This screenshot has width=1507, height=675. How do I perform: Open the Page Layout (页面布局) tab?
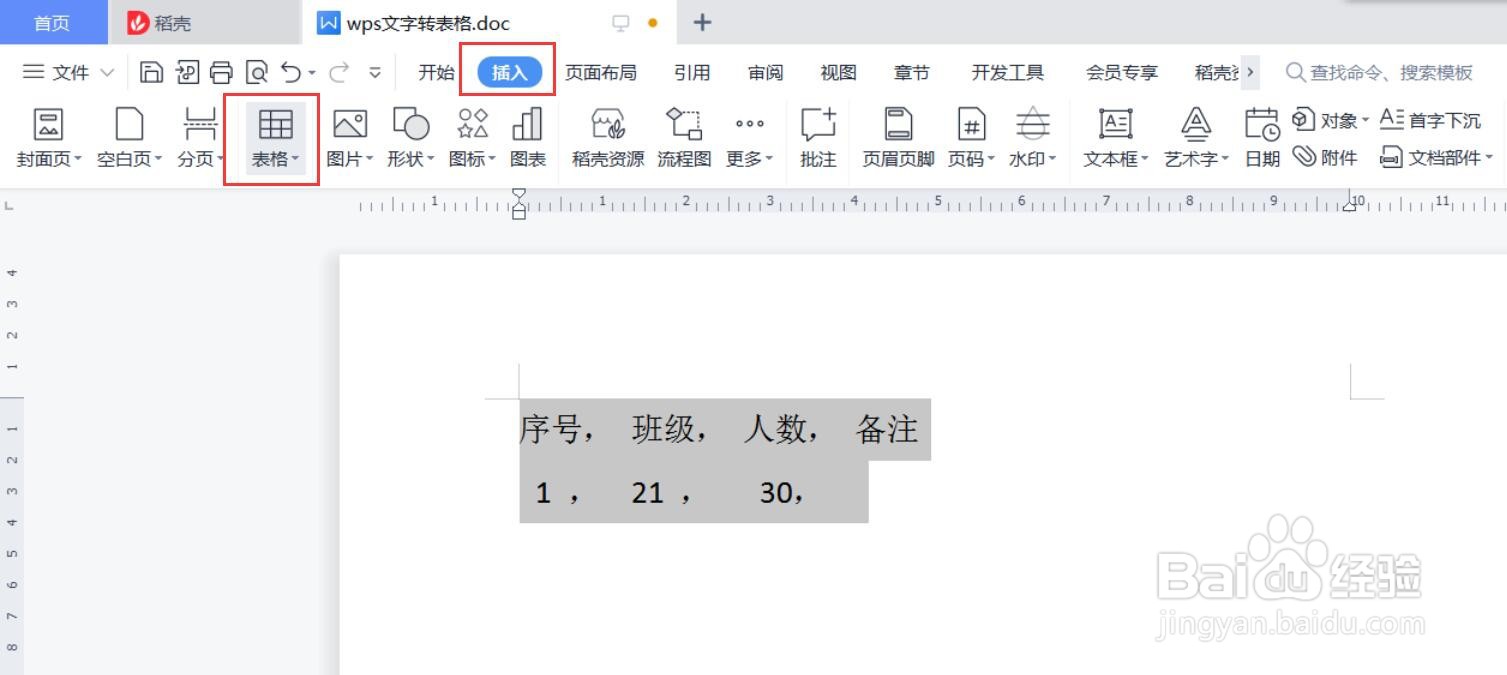click(x=600, y=72)
